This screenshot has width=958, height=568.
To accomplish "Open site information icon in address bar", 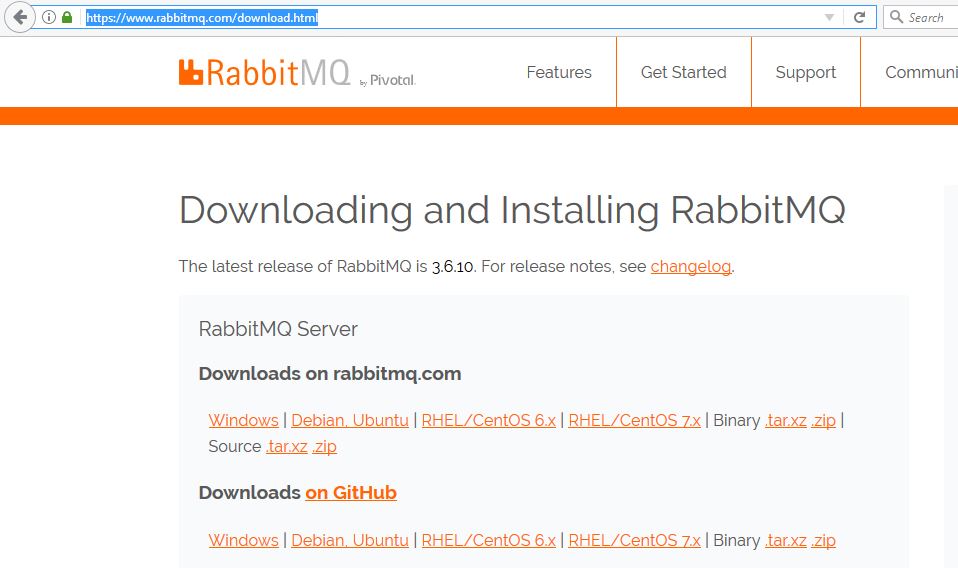I will coord(49,17).
